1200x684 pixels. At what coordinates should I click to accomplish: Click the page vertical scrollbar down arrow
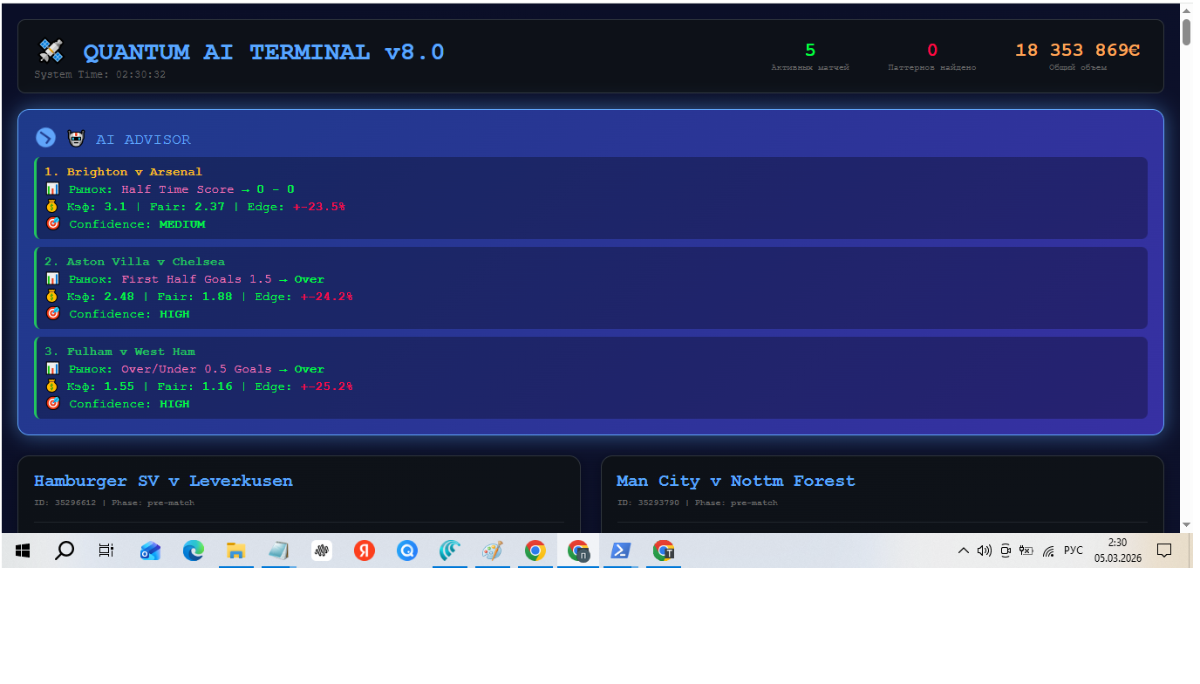click(1186, 524)
